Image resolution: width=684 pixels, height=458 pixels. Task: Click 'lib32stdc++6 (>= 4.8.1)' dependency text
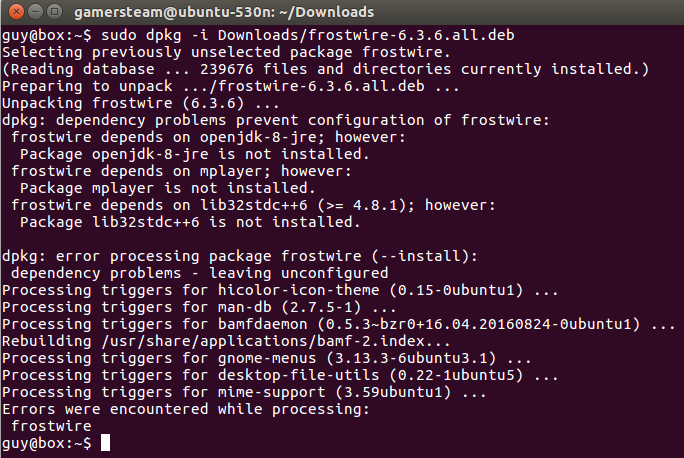(308, 205)
